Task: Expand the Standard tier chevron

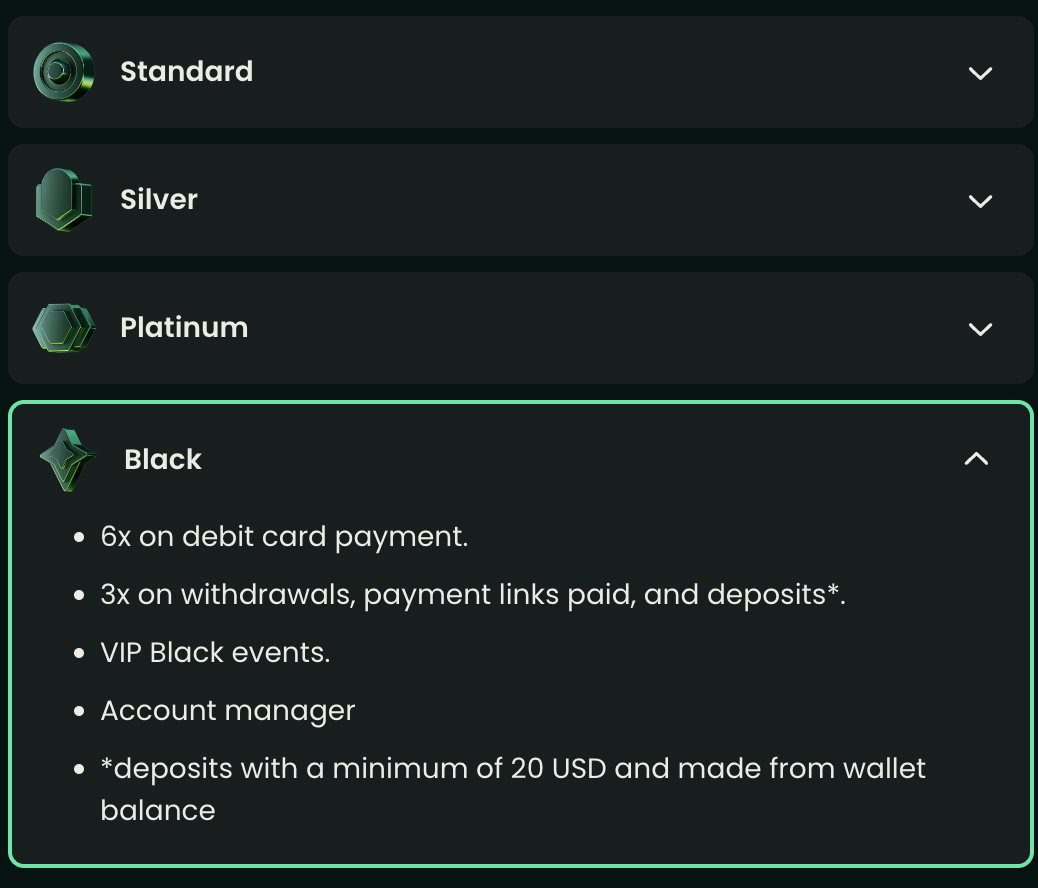Action: coord(980,73)
